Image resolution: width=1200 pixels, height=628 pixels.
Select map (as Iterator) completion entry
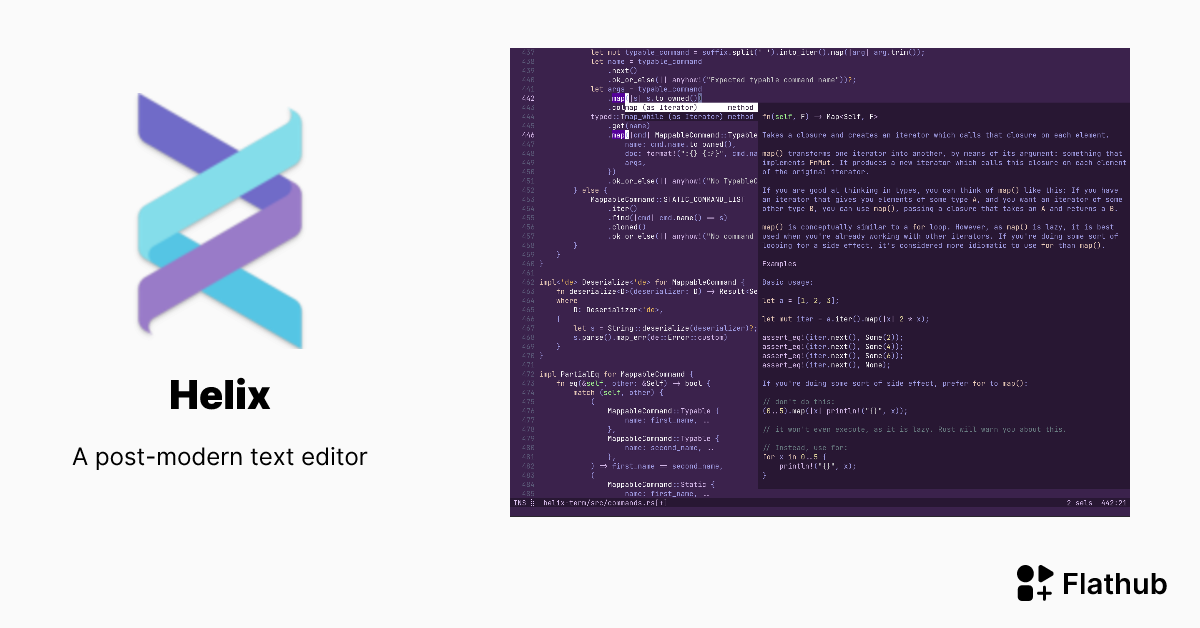tap(660, 107)
